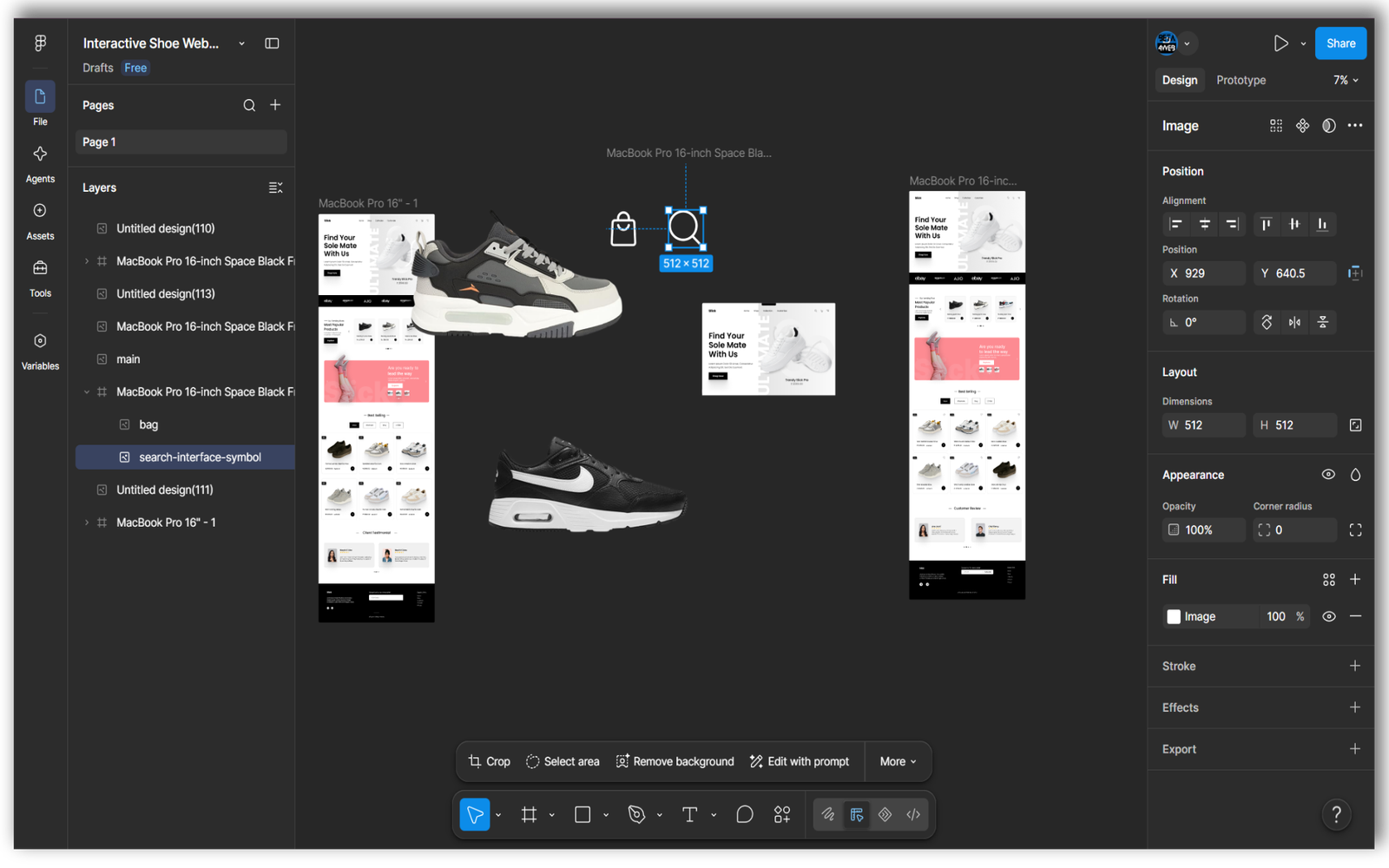Open the Figma main menu logo

point(40,43)
